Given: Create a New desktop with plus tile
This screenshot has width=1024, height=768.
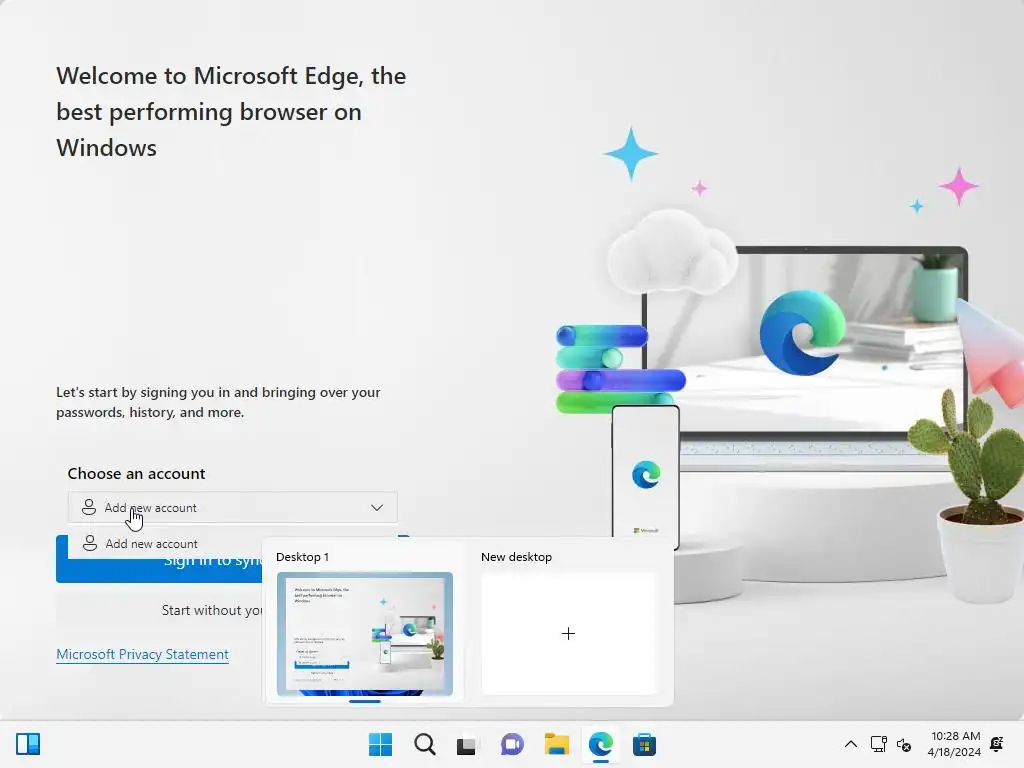Looking at the screenshot, I should [568, 633].
